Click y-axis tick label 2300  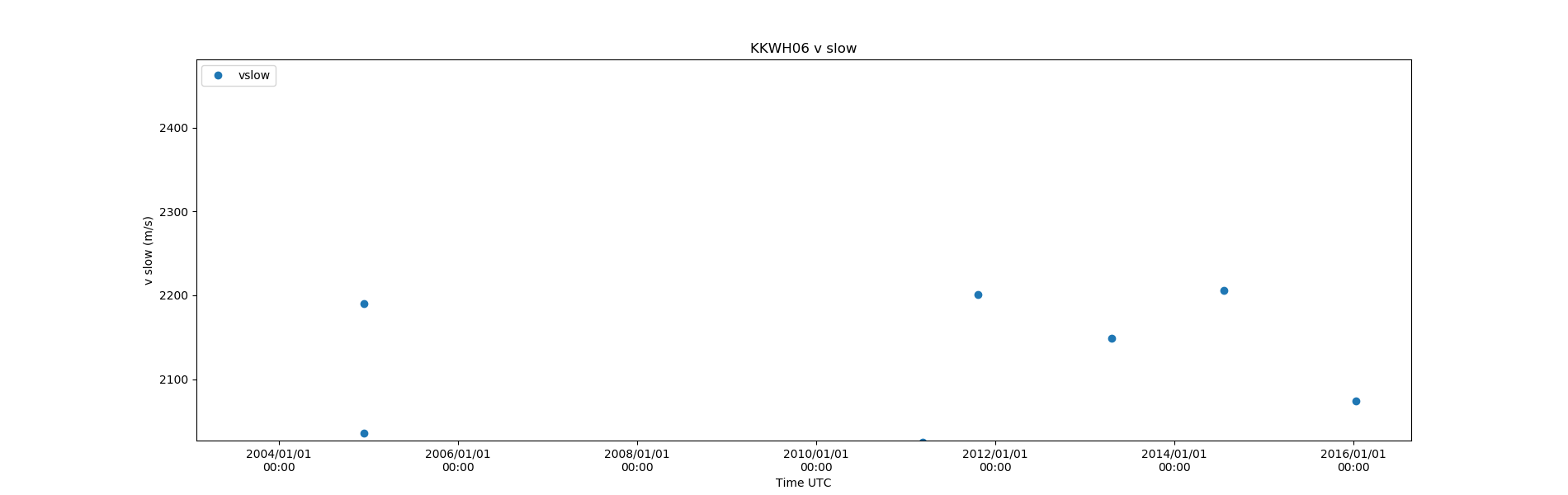173,212
